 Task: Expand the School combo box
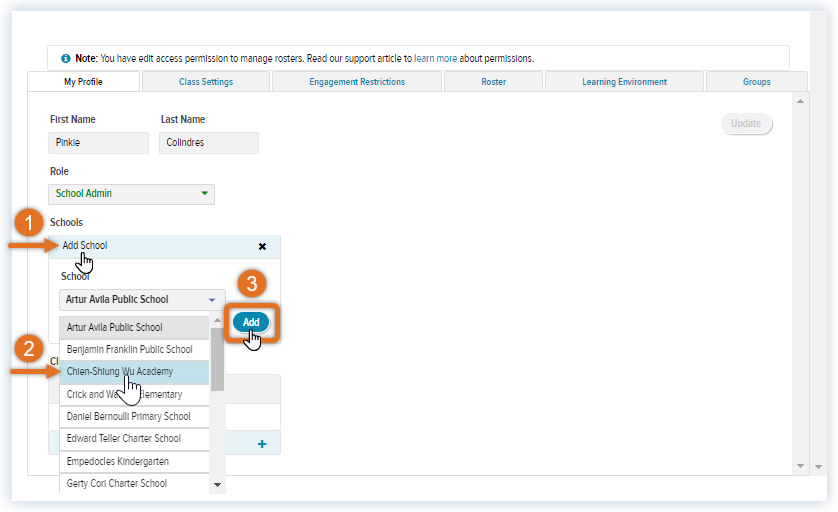click(x=142, y=300)
